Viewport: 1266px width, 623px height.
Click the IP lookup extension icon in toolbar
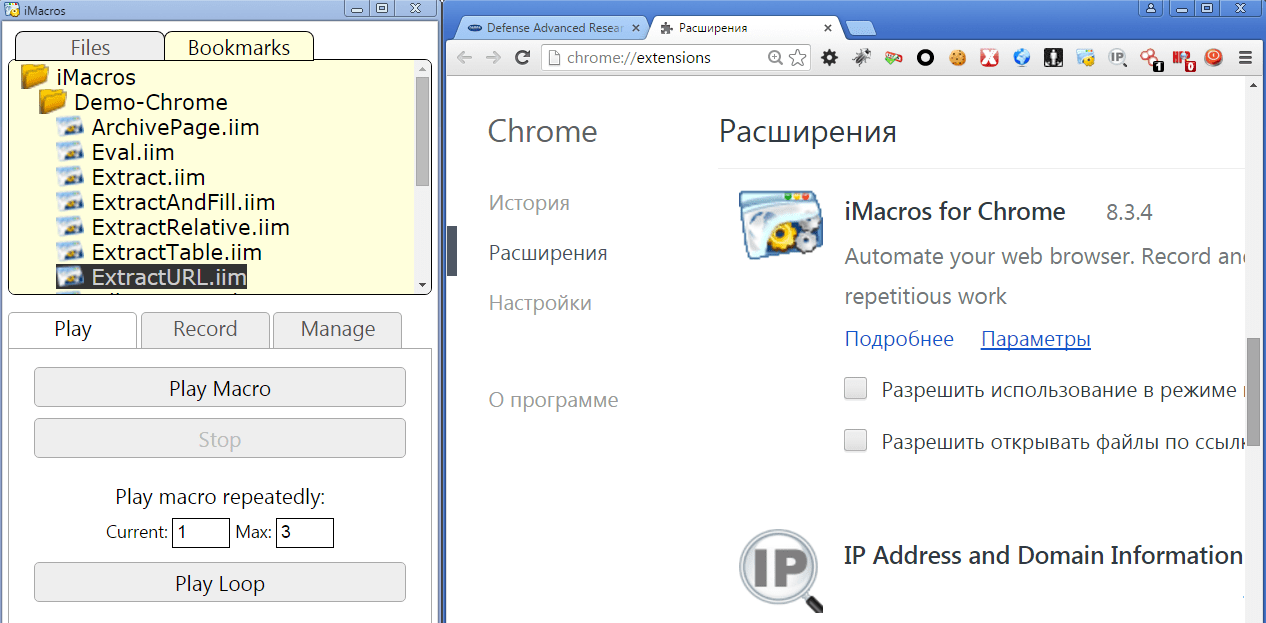pos(1118,58)
